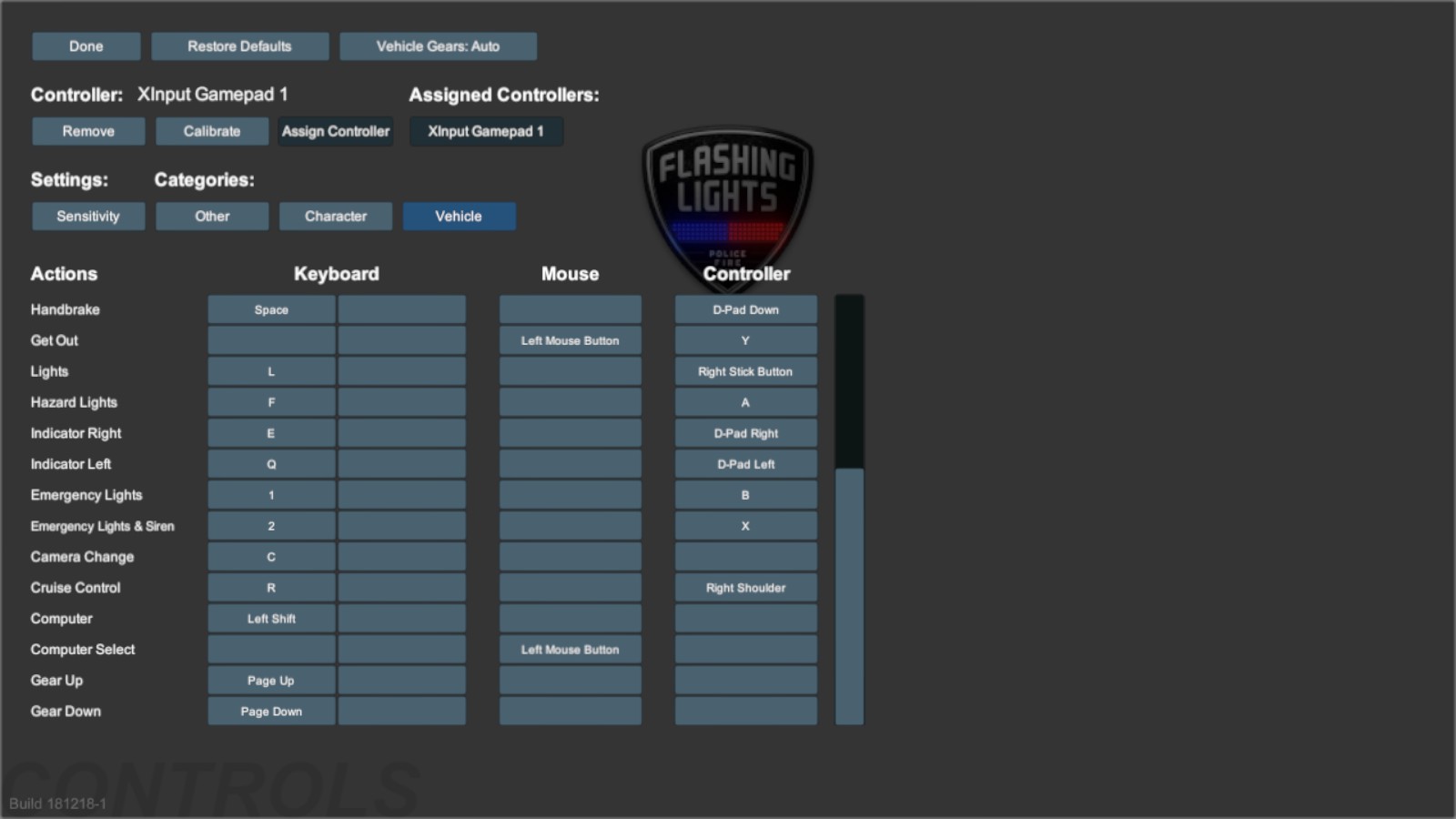Assign mouse binding for Handbrake
This screenshot has height=819, width=1456.
(571, 309)
